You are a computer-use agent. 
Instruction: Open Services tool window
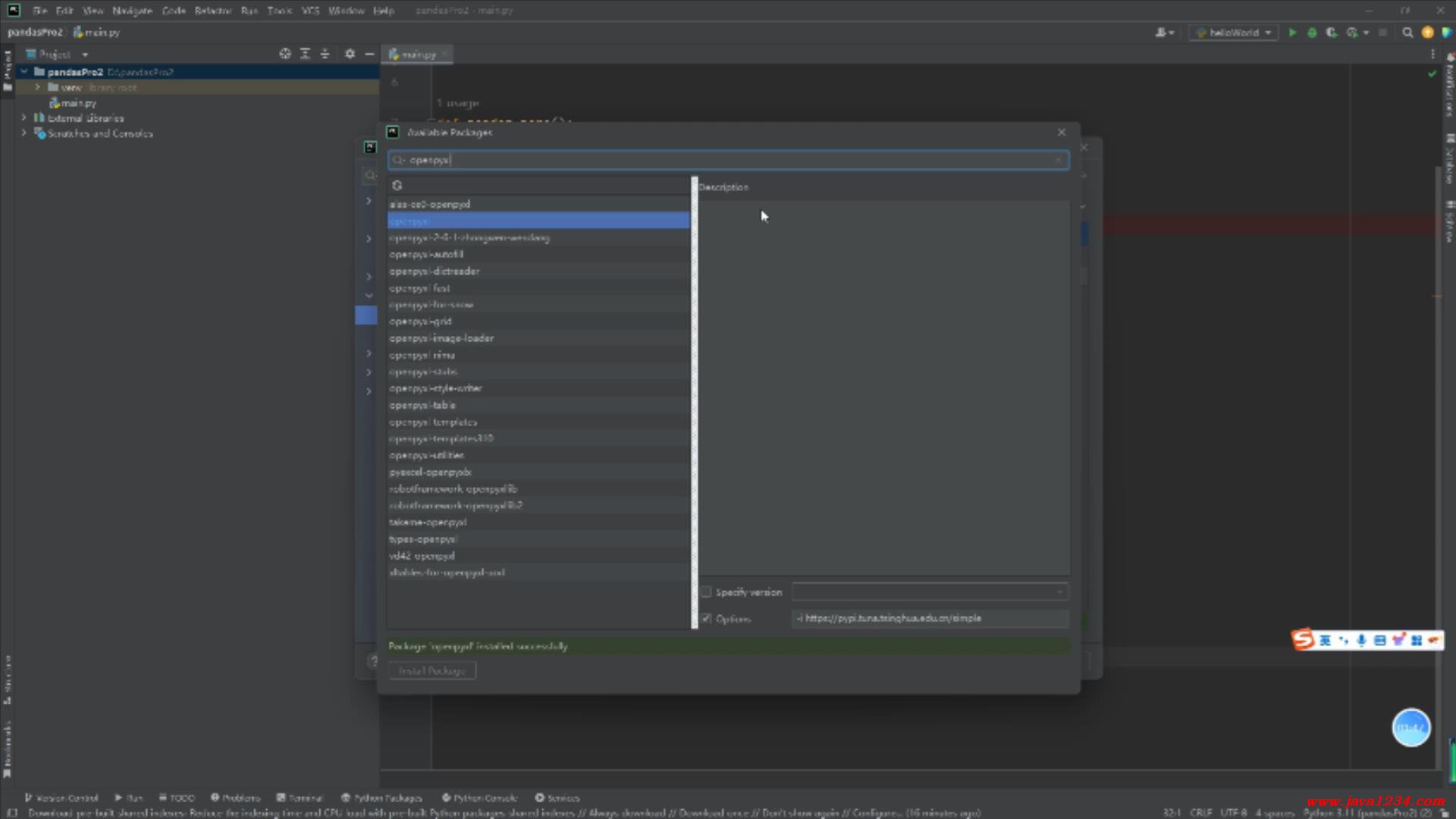pos(557,798)
